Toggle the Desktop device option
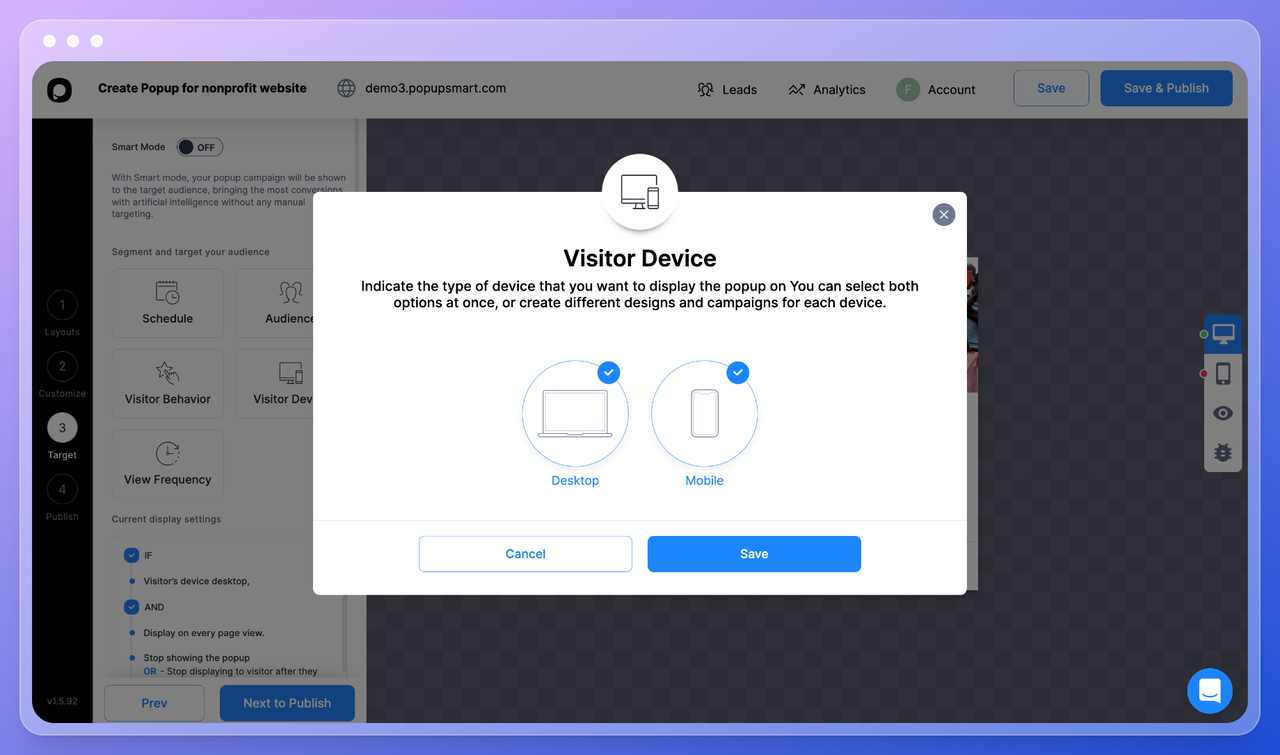The image size is (1280, 755). pos(575,414)
